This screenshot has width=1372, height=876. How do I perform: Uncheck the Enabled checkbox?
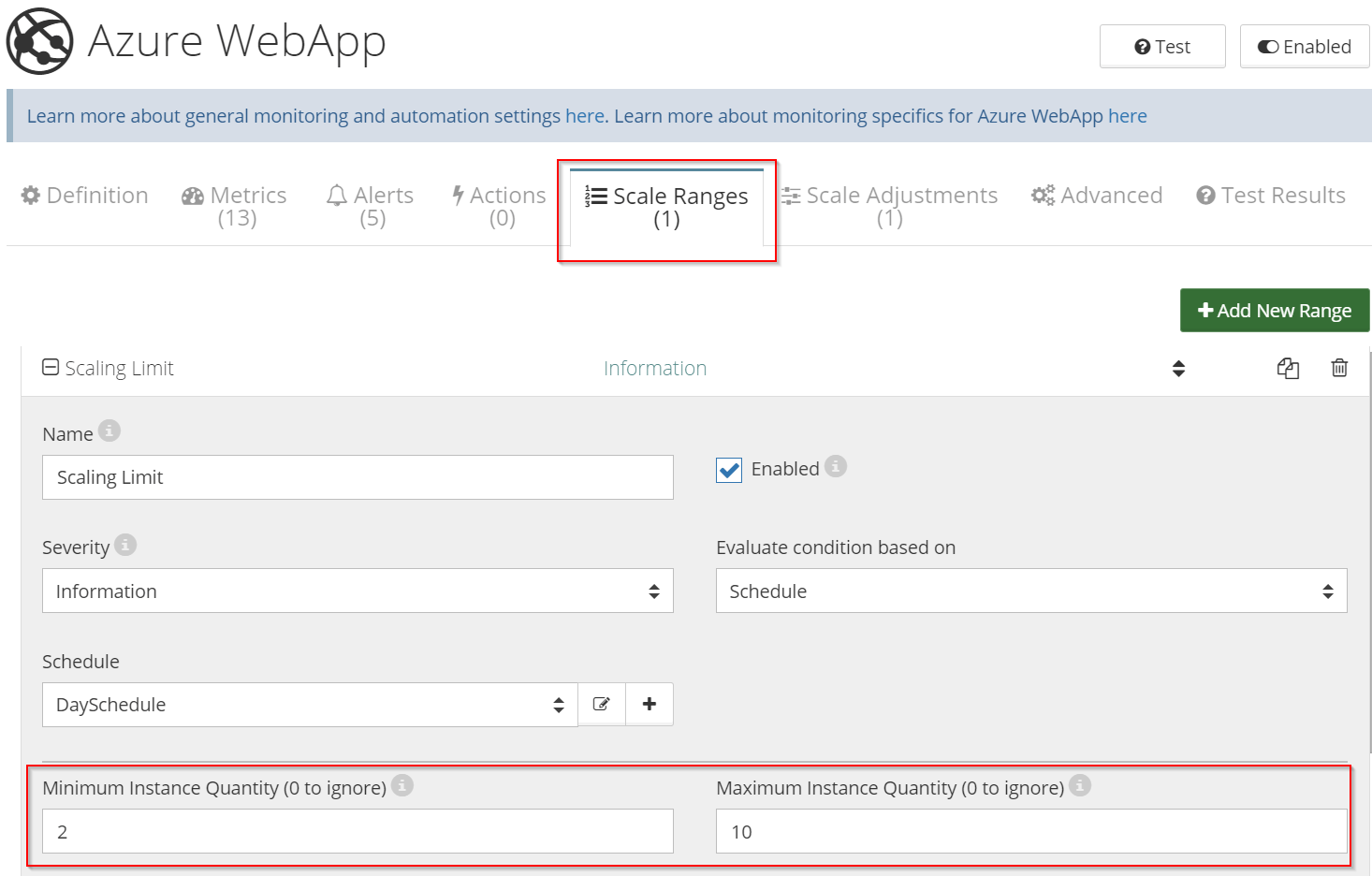point(729,470)
